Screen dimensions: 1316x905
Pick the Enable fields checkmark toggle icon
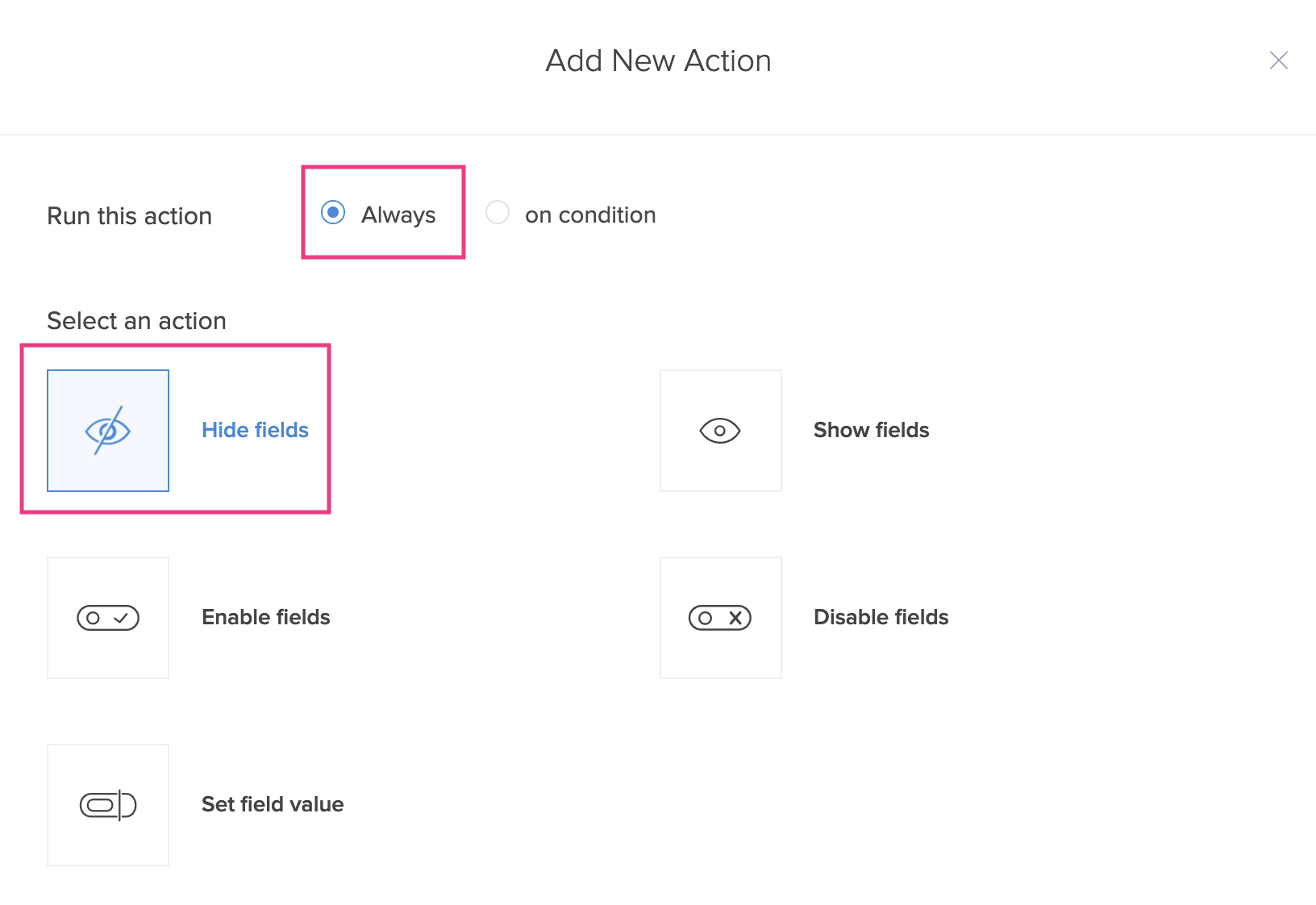[108, 618]
